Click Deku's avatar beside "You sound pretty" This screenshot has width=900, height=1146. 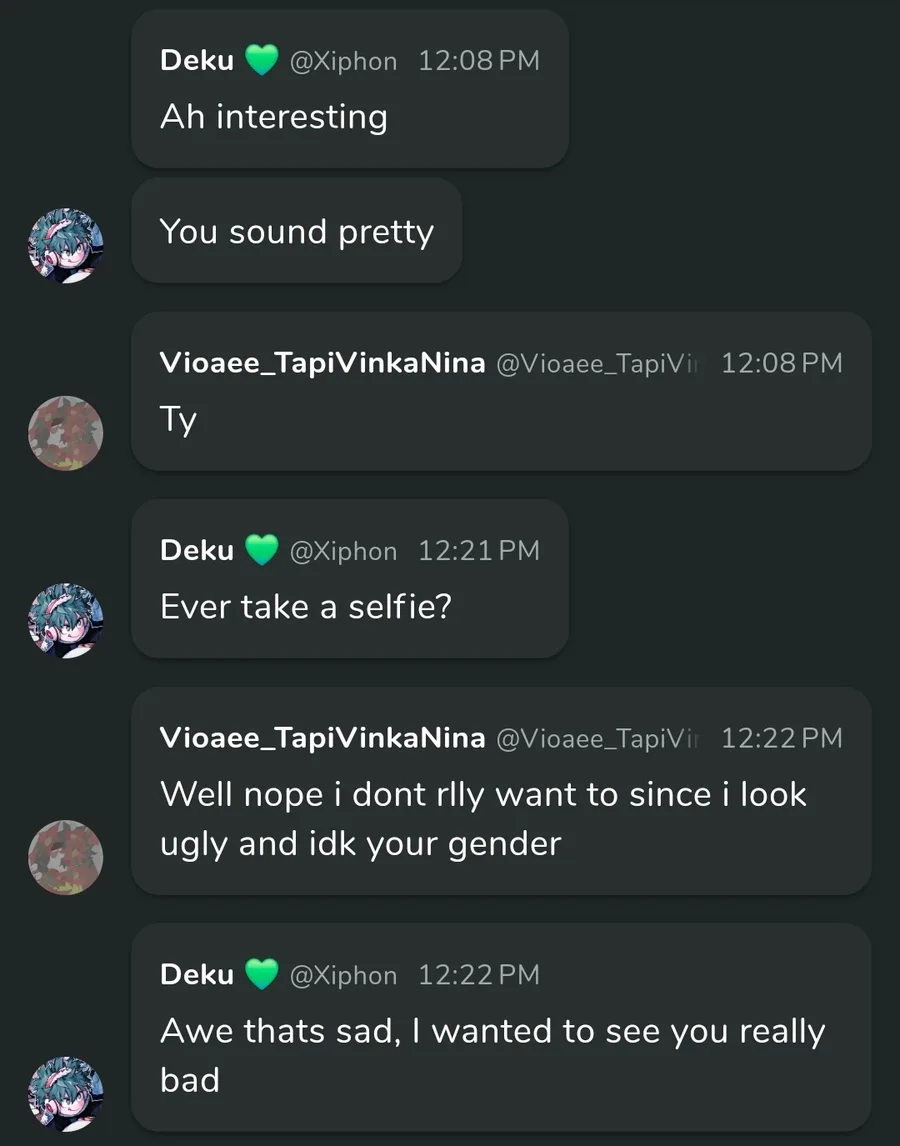click(x=66, y=246)
